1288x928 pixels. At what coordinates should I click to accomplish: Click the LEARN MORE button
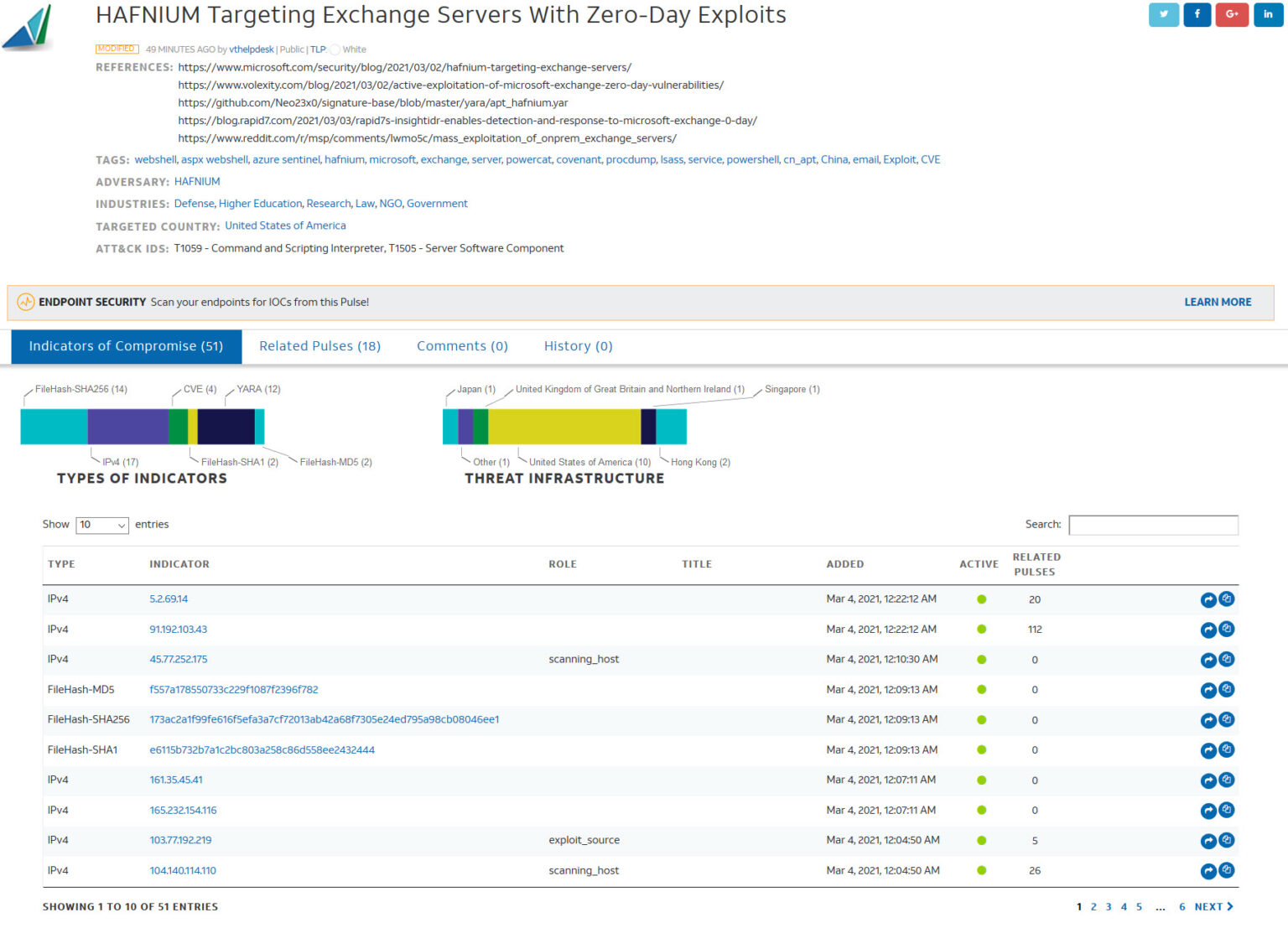[1218, 302]
